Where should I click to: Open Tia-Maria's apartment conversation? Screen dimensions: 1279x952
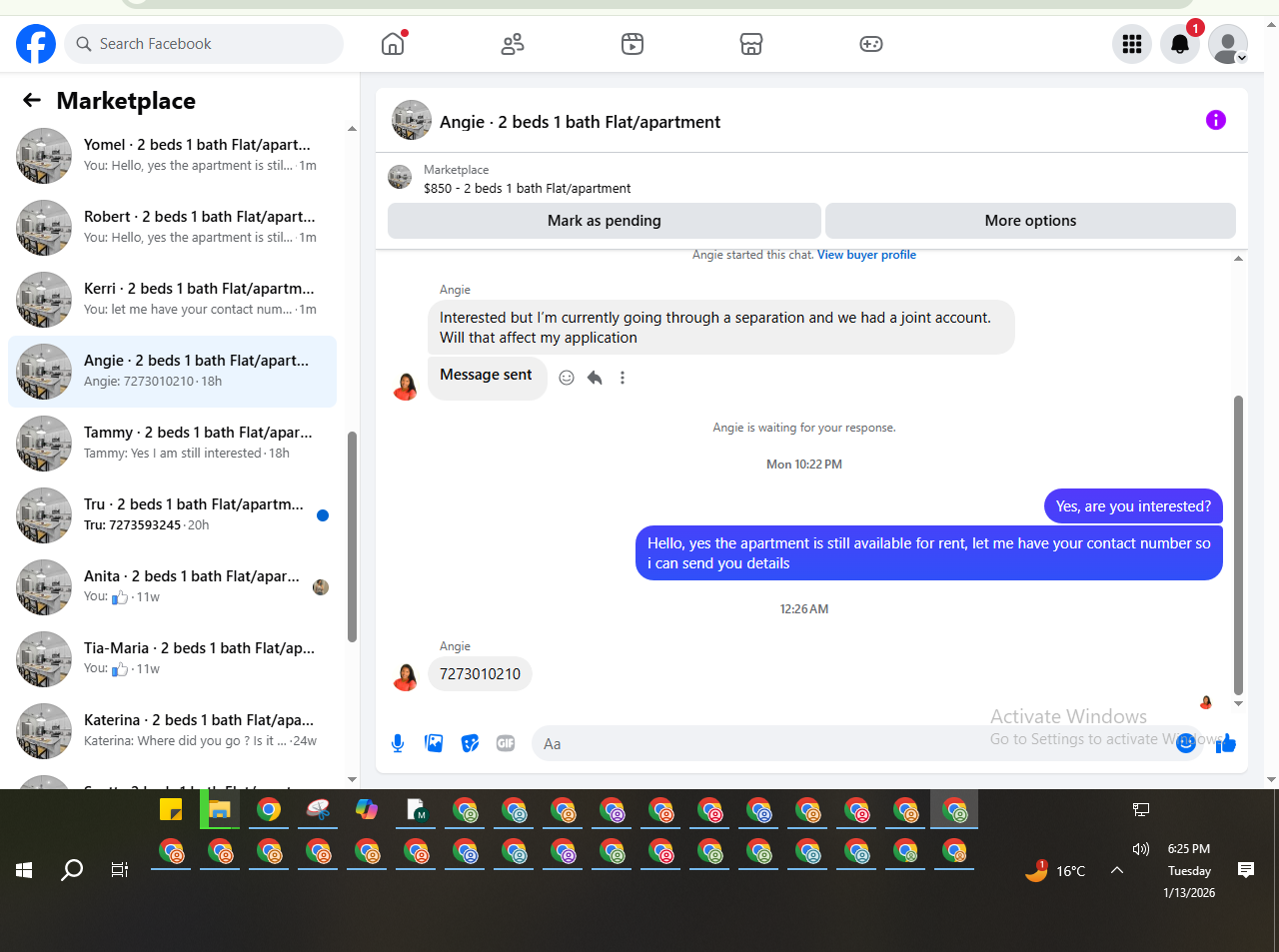click(x=172, y=659)
